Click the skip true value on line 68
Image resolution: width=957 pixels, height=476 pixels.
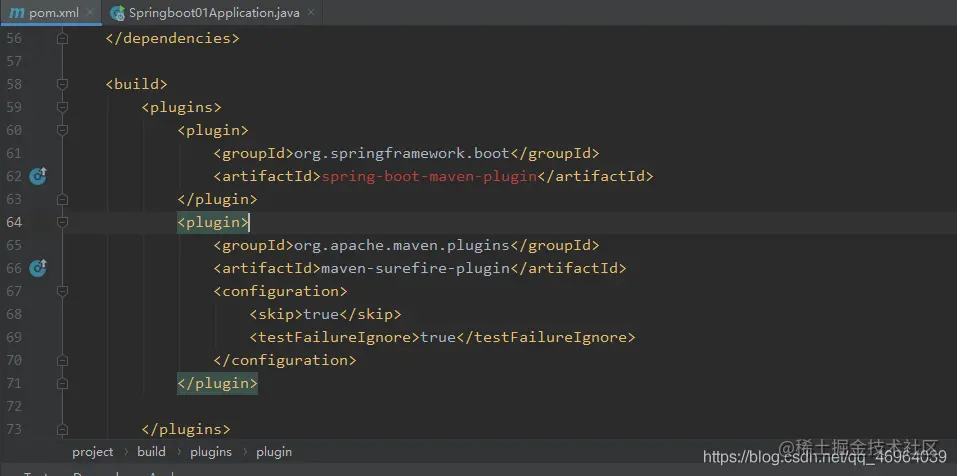pos(321,314)
